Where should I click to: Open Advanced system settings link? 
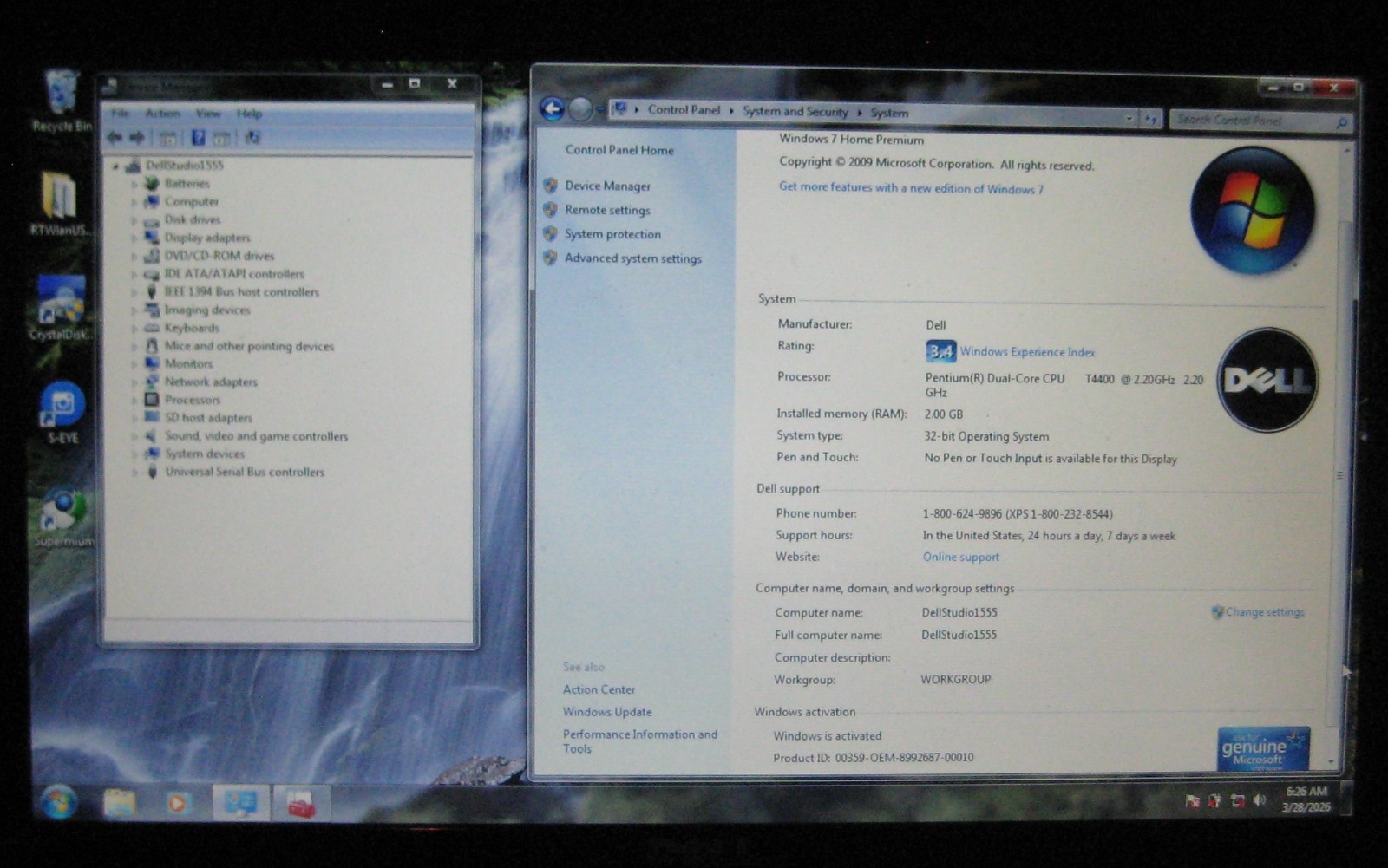point(633,258)
